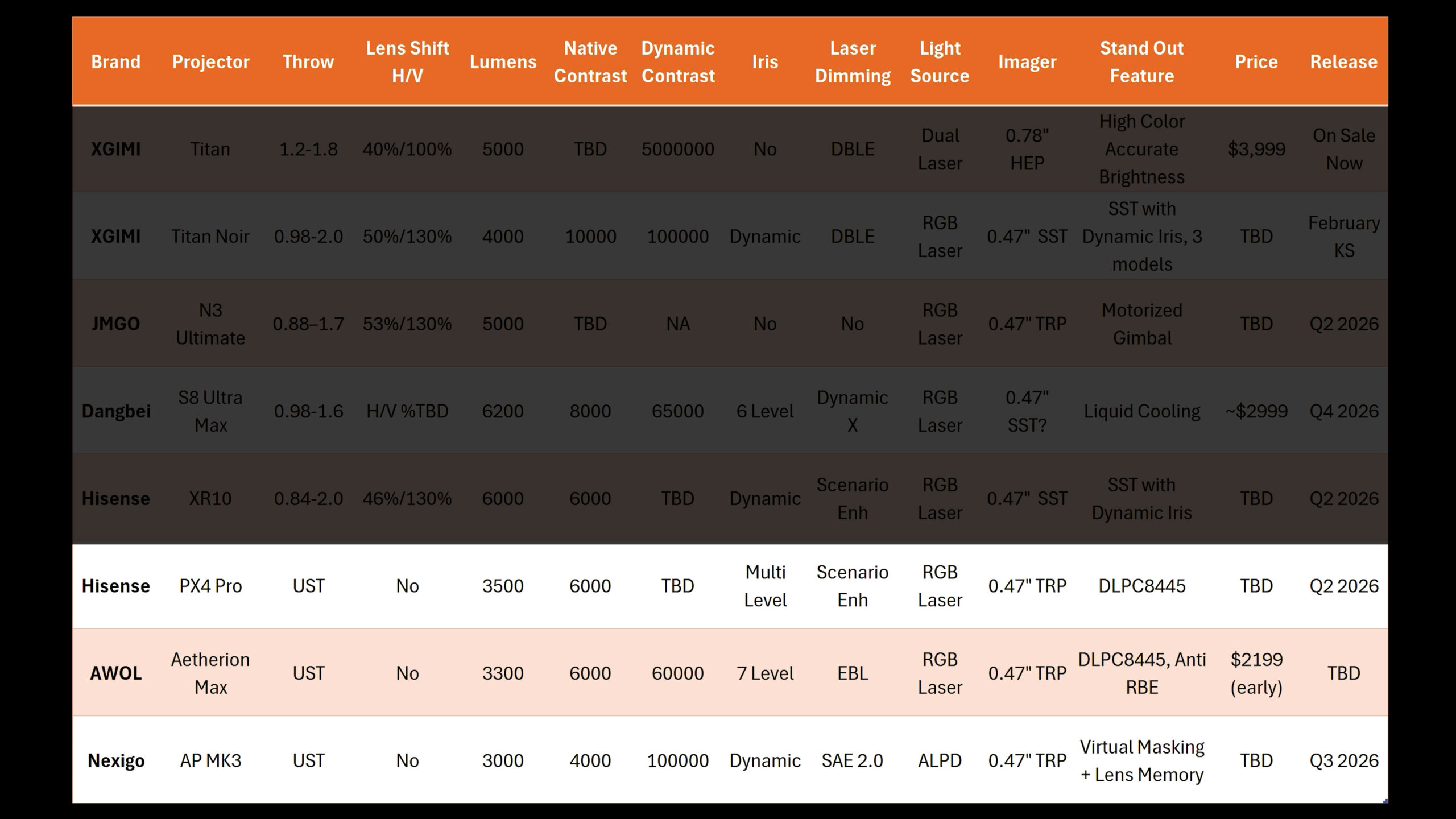Select the Liquid Cooling feature cell
This screenshot has height=819, width=1456.
point(1141,411)
